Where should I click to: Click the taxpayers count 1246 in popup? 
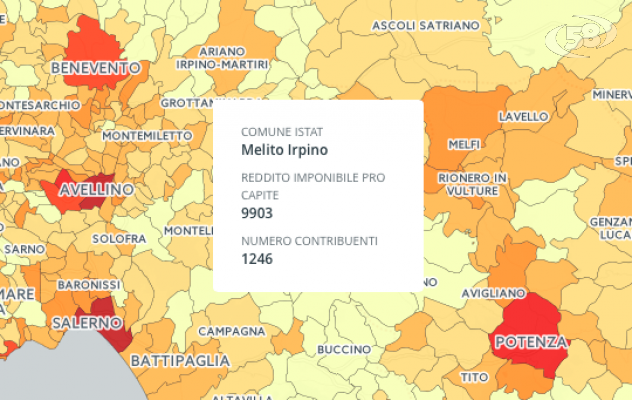[x=257, y=259]
